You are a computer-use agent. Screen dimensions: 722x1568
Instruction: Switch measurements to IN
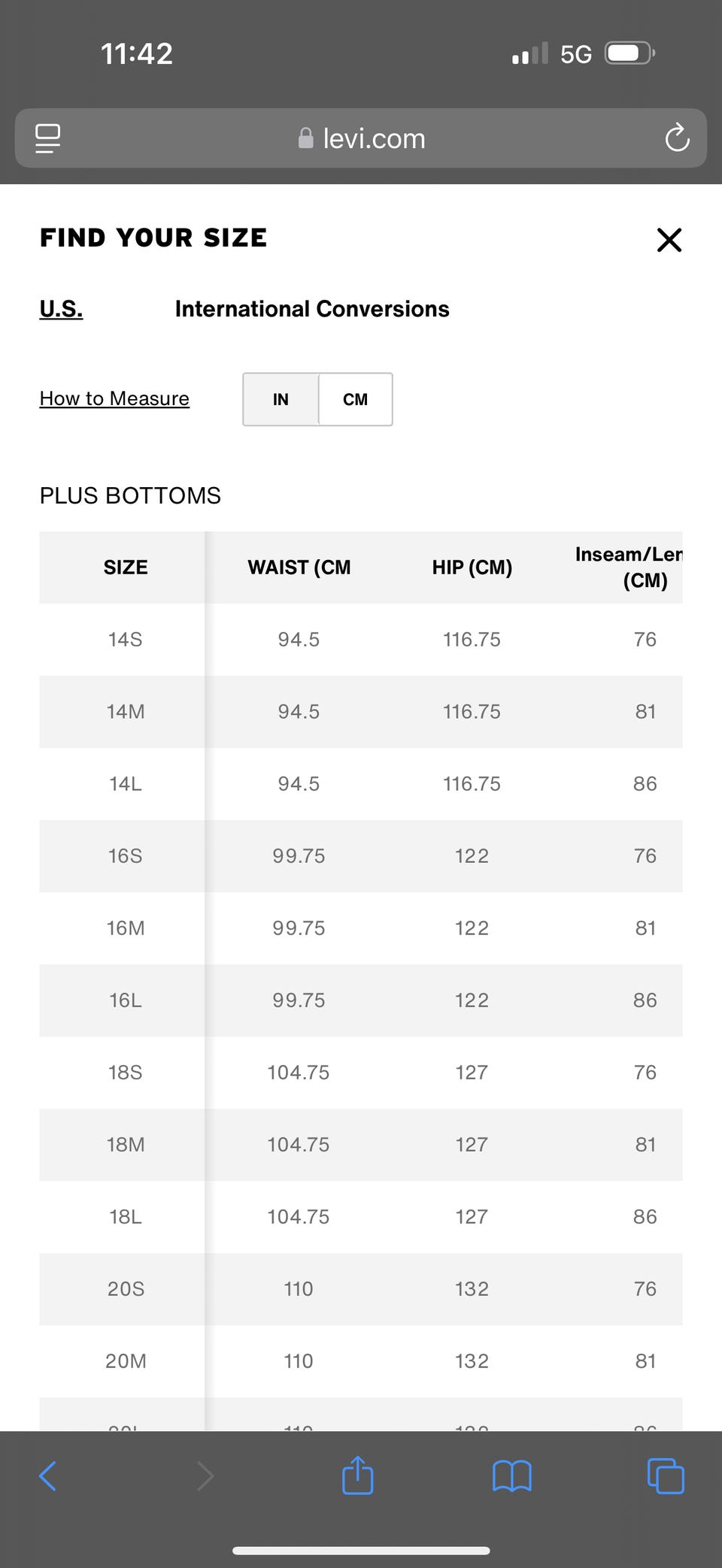[281, 399]
